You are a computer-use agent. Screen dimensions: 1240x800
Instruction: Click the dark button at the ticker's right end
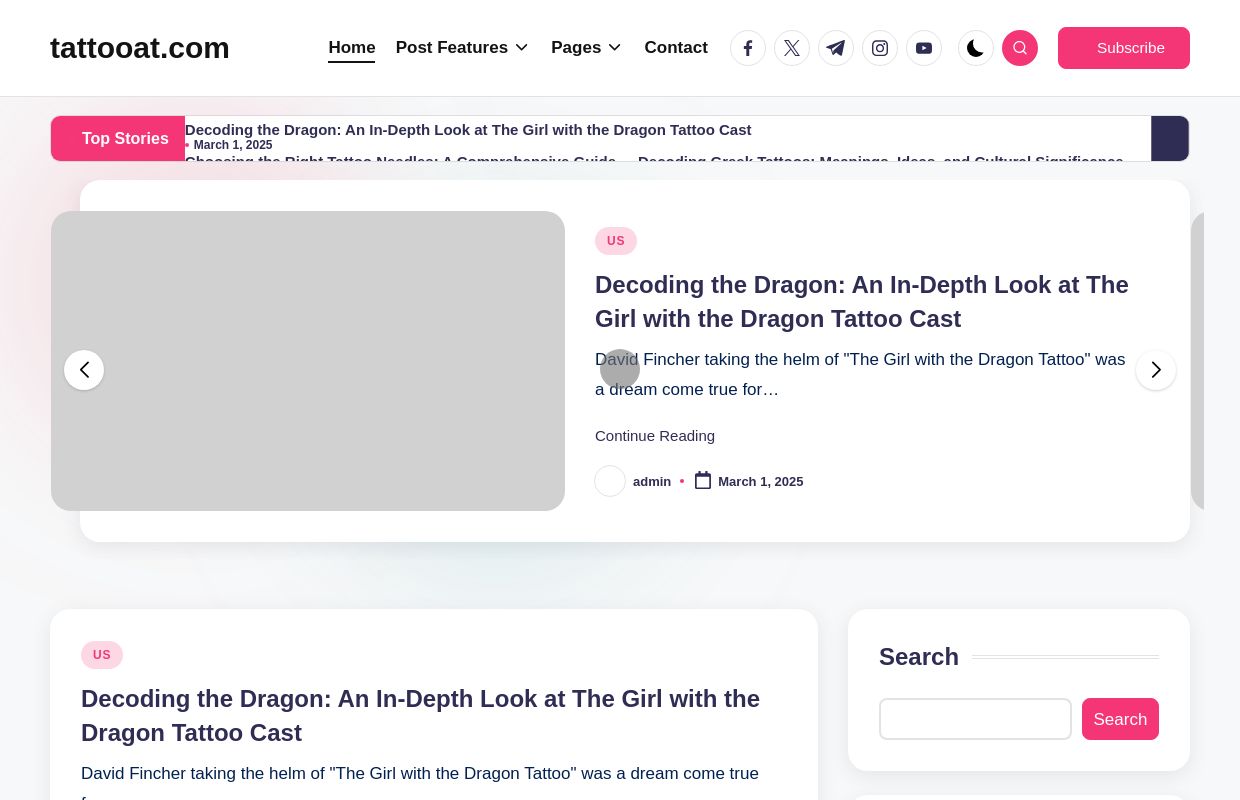click(x=1170, y=138)
